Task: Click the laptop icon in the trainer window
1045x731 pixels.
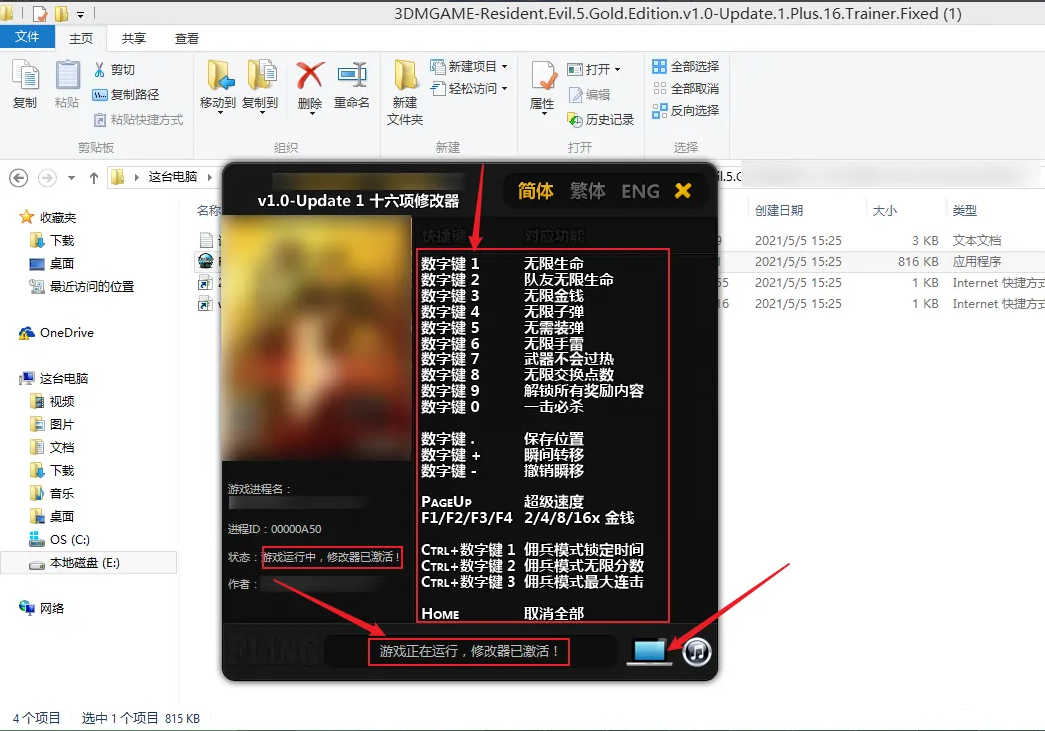Action: click(x=648, y=651)
